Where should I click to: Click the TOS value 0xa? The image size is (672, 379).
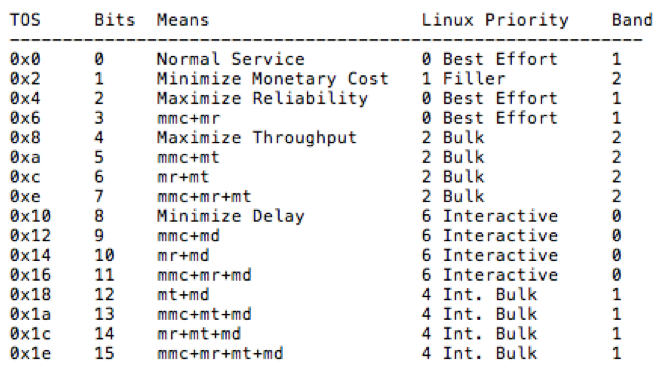[x=25, y=157]
